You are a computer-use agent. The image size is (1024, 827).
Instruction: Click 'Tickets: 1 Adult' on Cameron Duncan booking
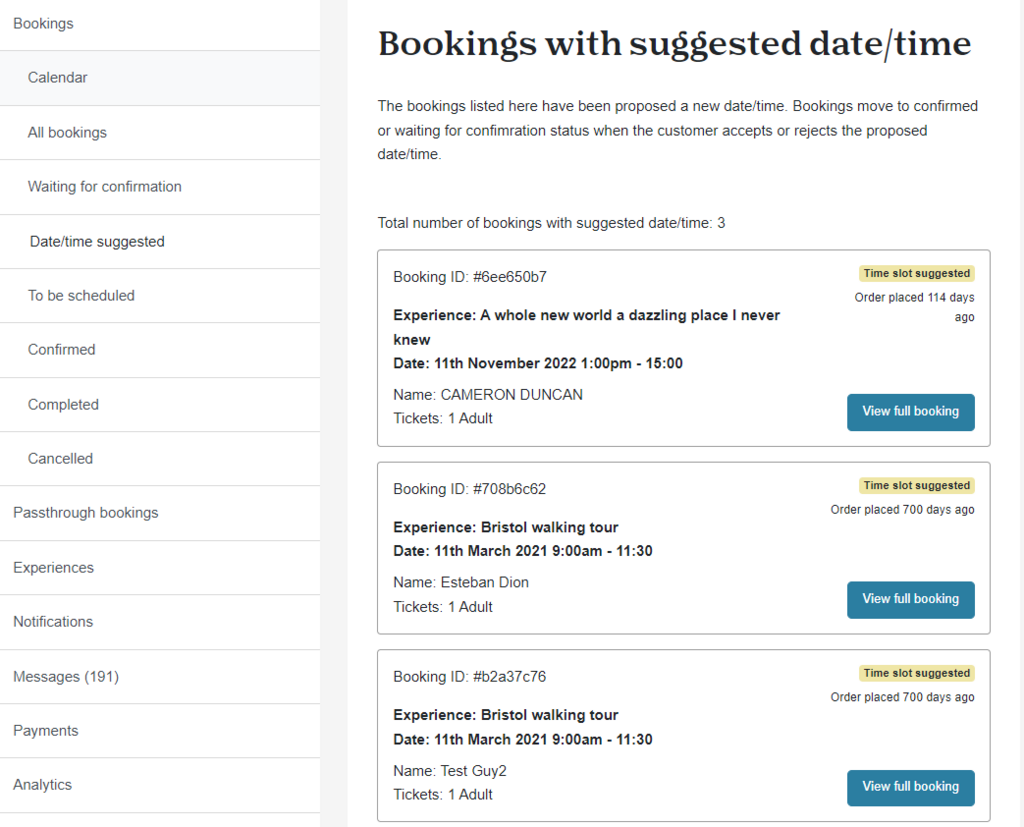click(x=443, y=419)
